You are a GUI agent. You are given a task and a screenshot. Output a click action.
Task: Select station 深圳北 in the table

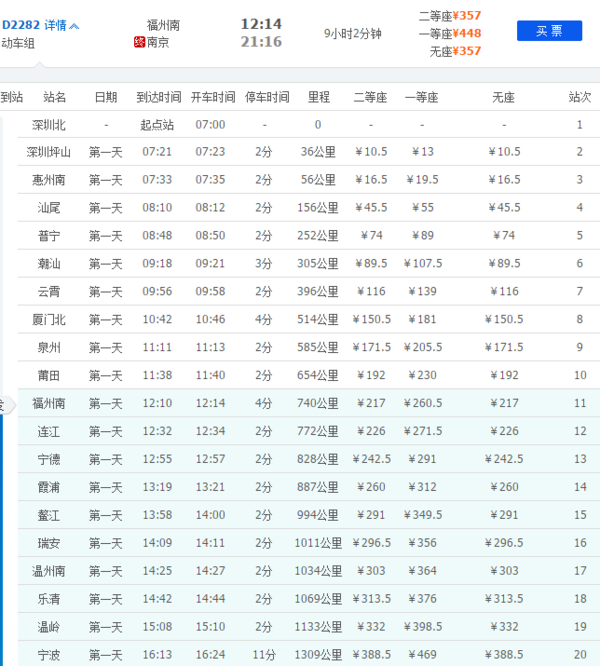click(48, 125)
